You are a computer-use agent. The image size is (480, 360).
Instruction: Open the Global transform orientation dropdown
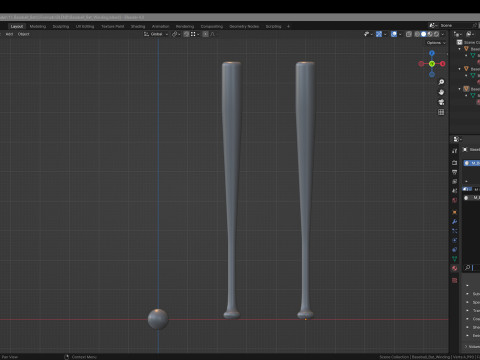[156, 34]
